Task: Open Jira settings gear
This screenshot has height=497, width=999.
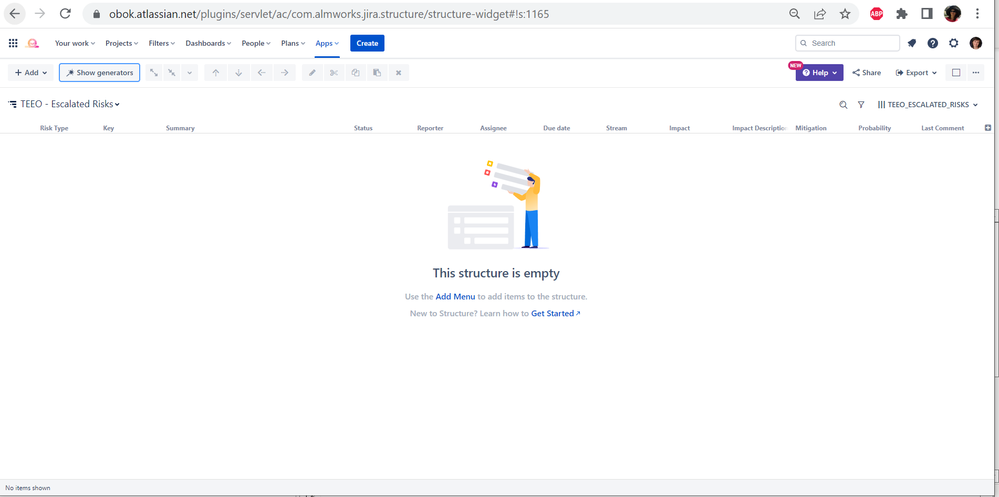Action: coord(954,43)
